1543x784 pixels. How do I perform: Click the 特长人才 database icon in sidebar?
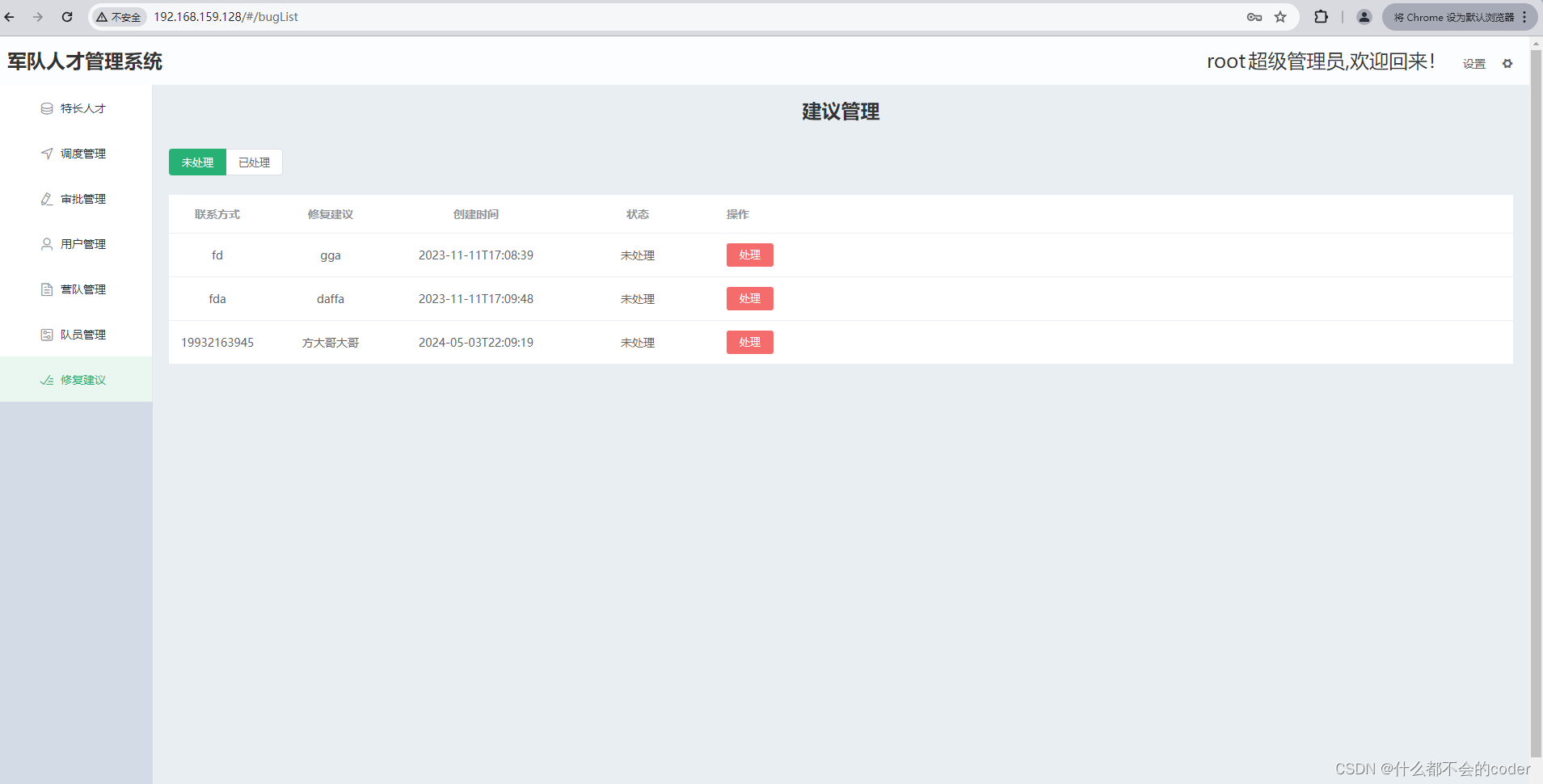(x=47, y=108)
